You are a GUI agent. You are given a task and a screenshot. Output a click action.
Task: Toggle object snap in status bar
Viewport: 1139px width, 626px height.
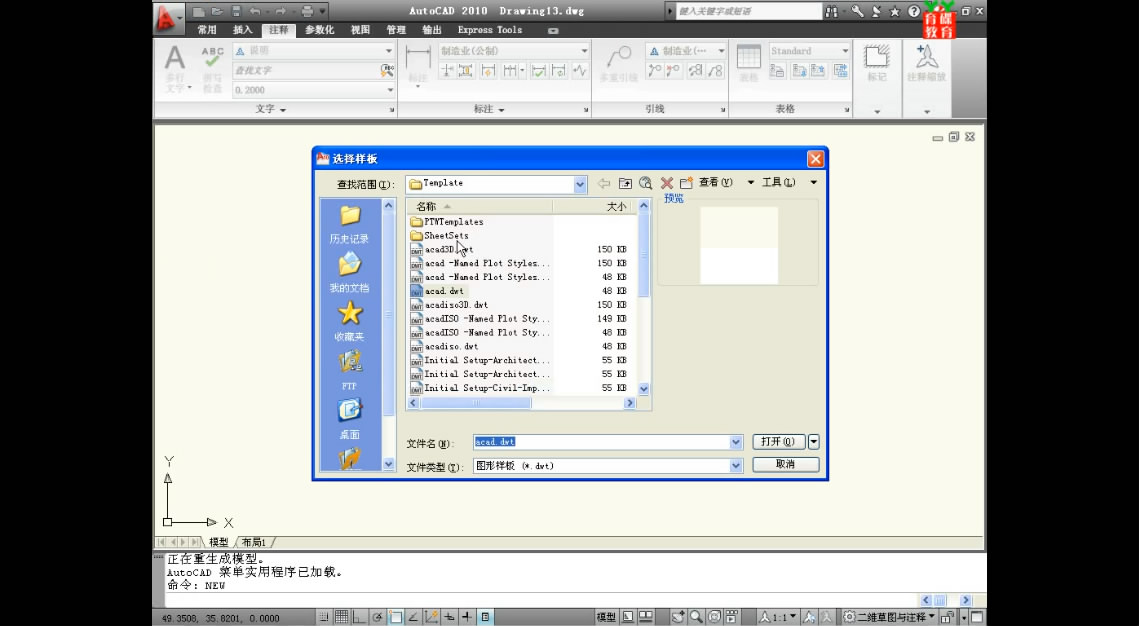tap(395, 617)
